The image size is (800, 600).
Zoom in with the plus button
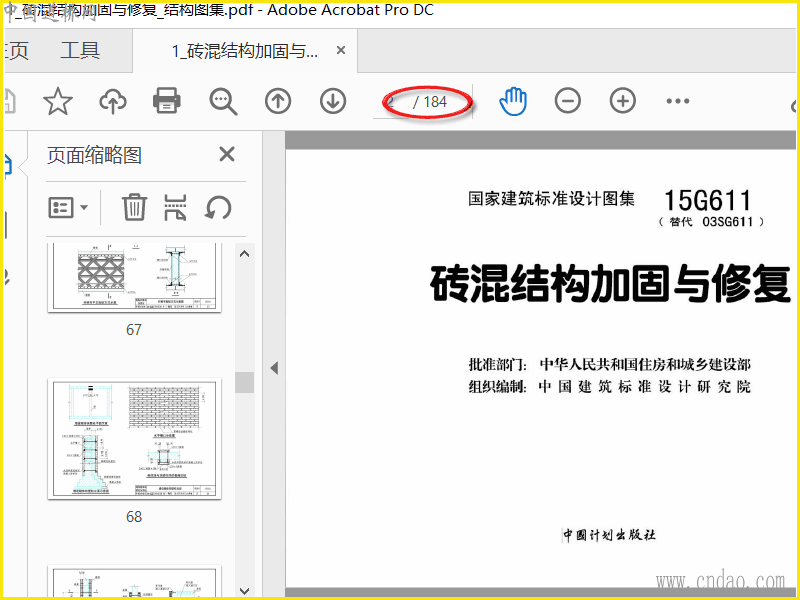[623, 101]
